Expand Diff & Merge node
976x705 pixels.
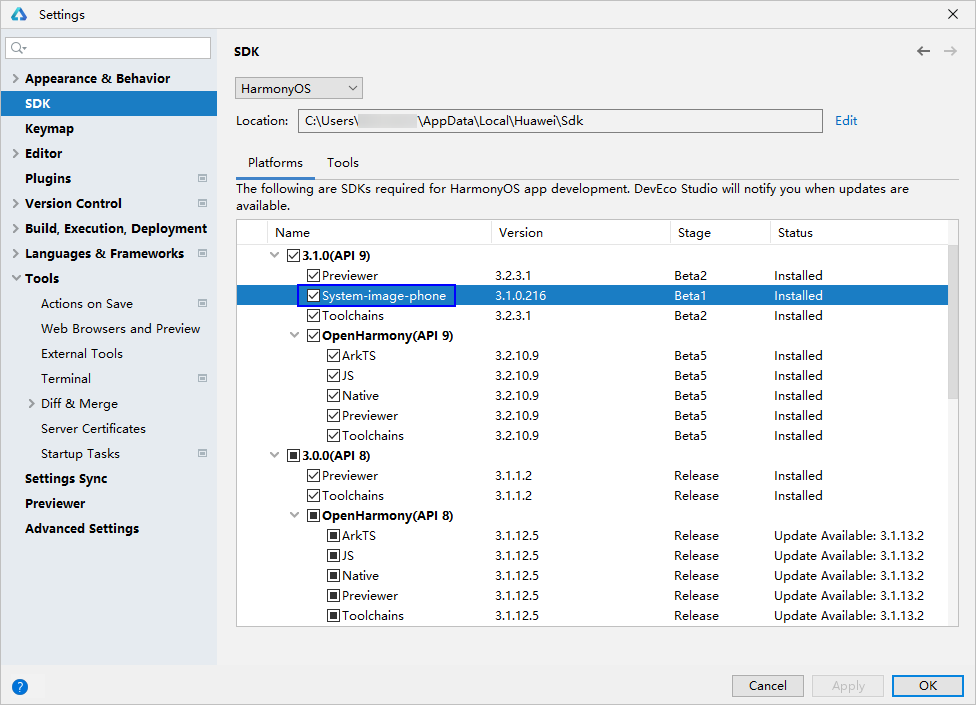point(31,404)
